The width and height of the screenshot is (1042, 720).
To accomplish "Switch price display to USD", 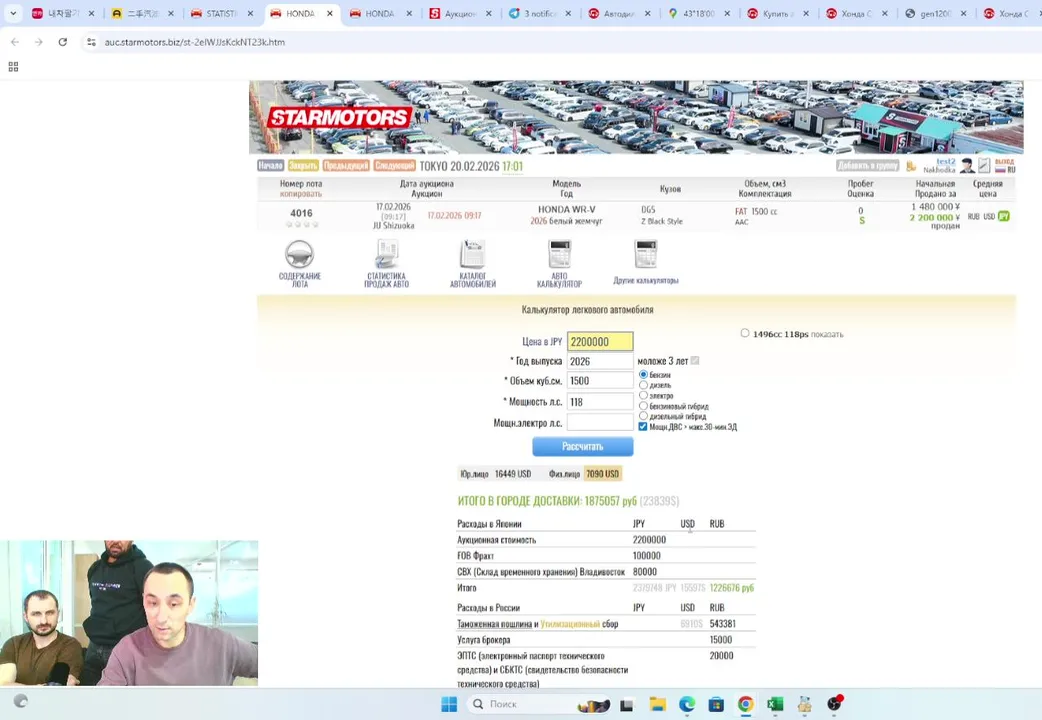I will [989, 217].
